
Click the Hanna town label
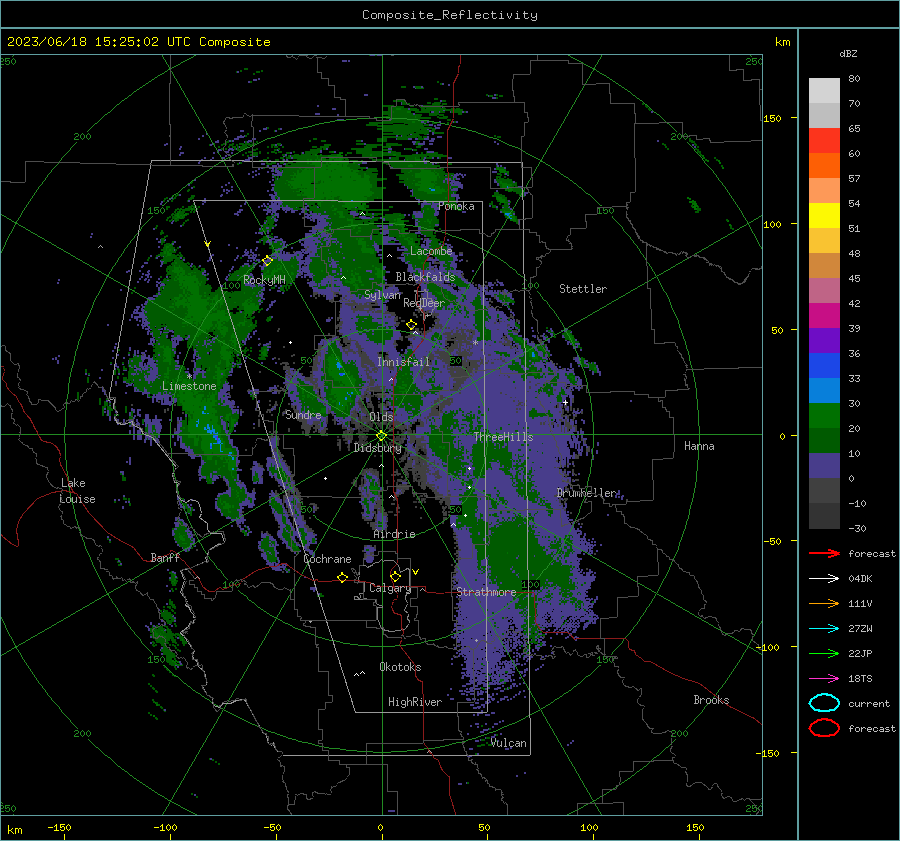(x=699, y=446)
